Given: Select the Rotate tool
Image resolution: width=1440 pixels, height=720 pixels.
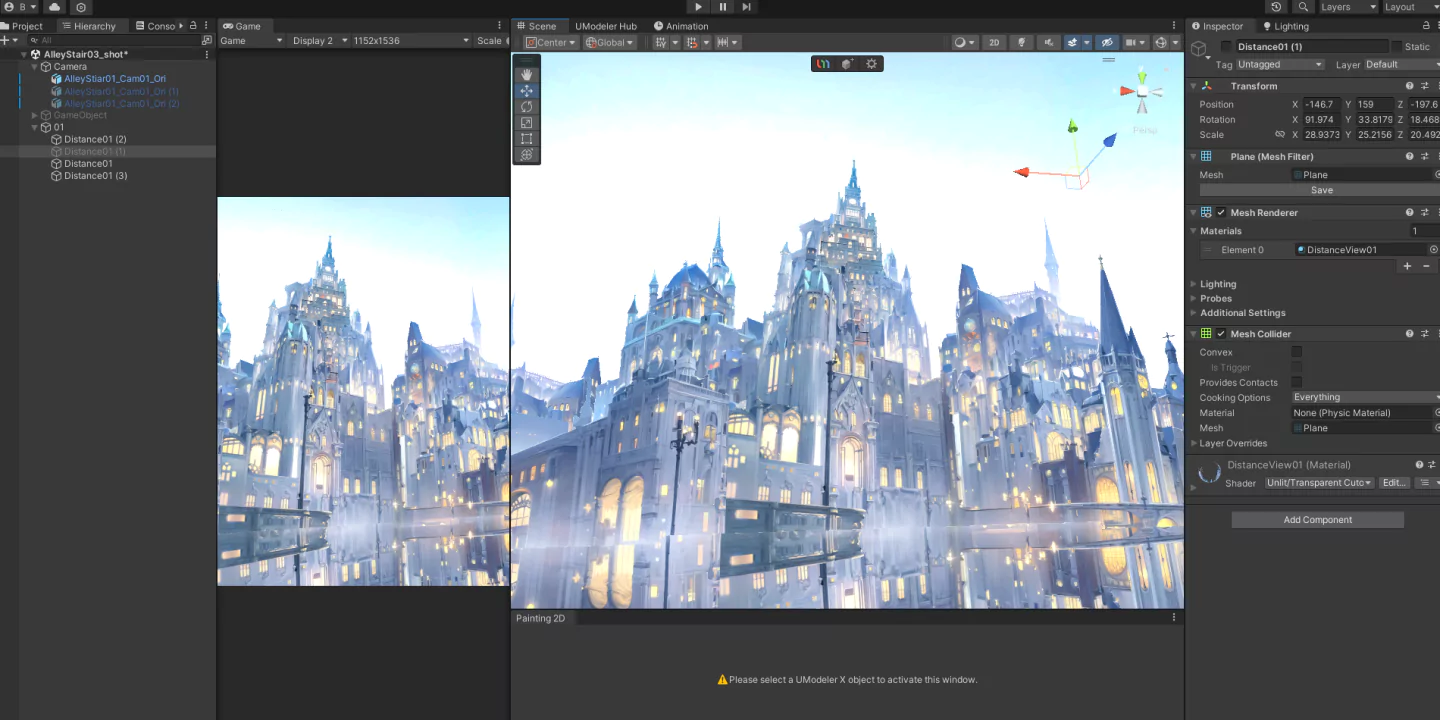Looking at the screenshot, I should (x=527, y=107).
